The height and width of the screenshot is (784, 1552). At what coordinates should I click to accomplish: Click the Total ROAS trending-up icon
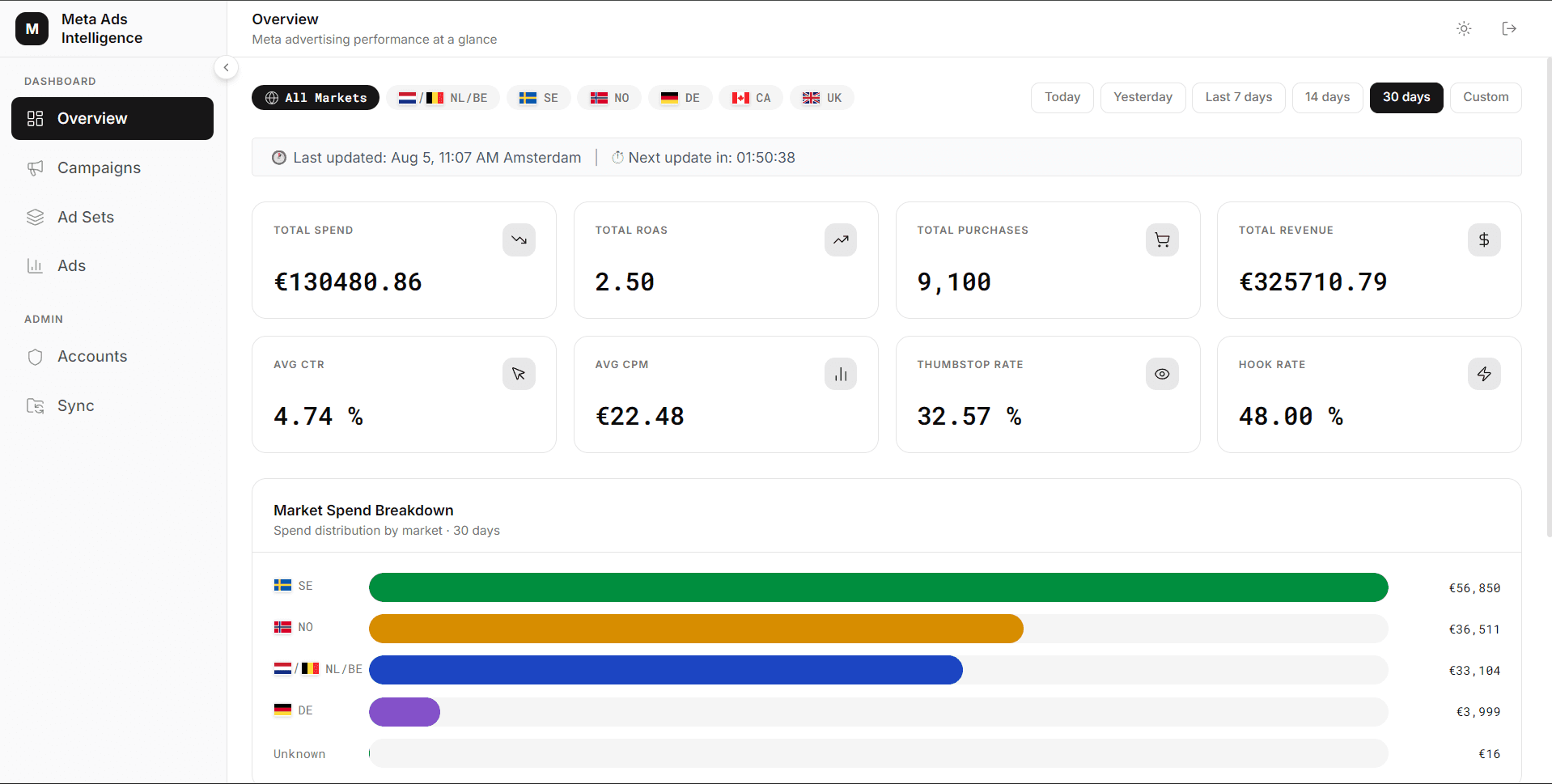click(x=841, y=239)
